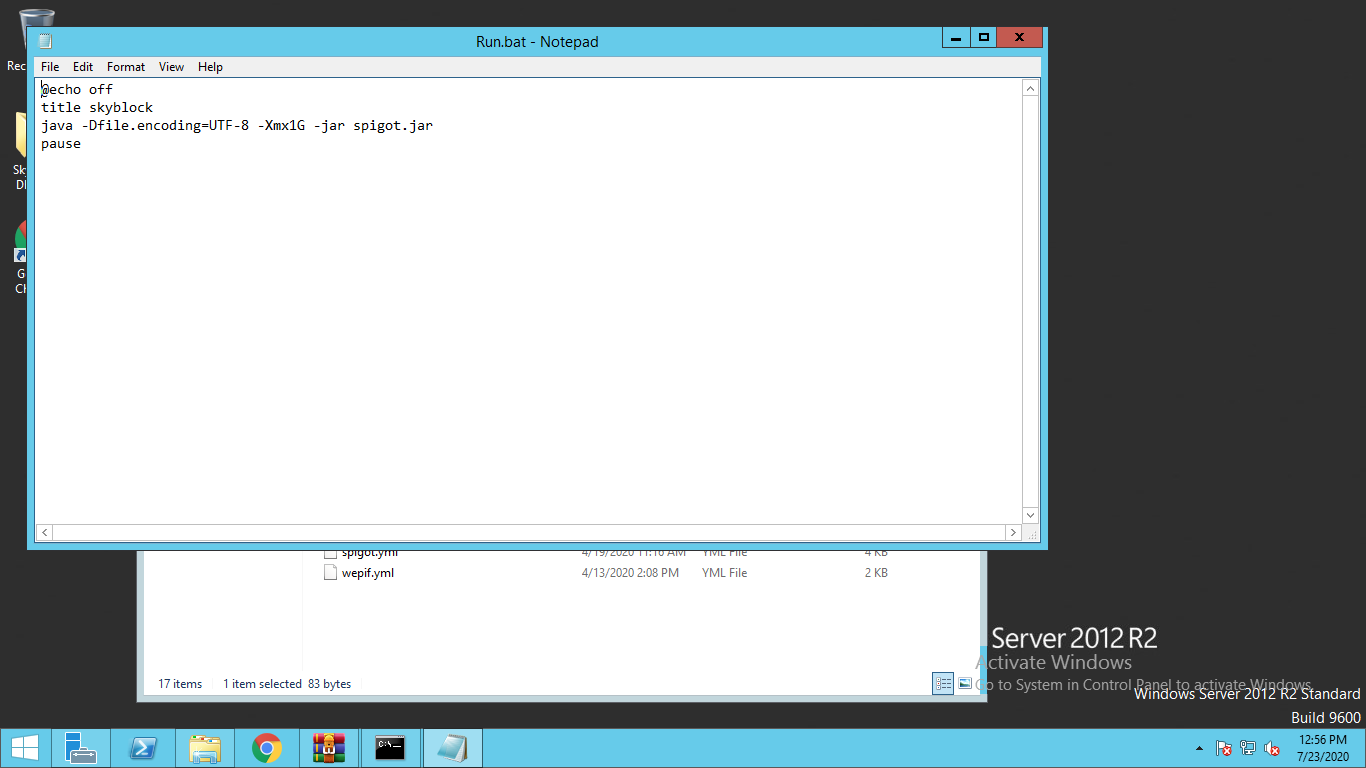Minimize the Run.bat Notepad window

pyautogui.click(x=957, y=38)
